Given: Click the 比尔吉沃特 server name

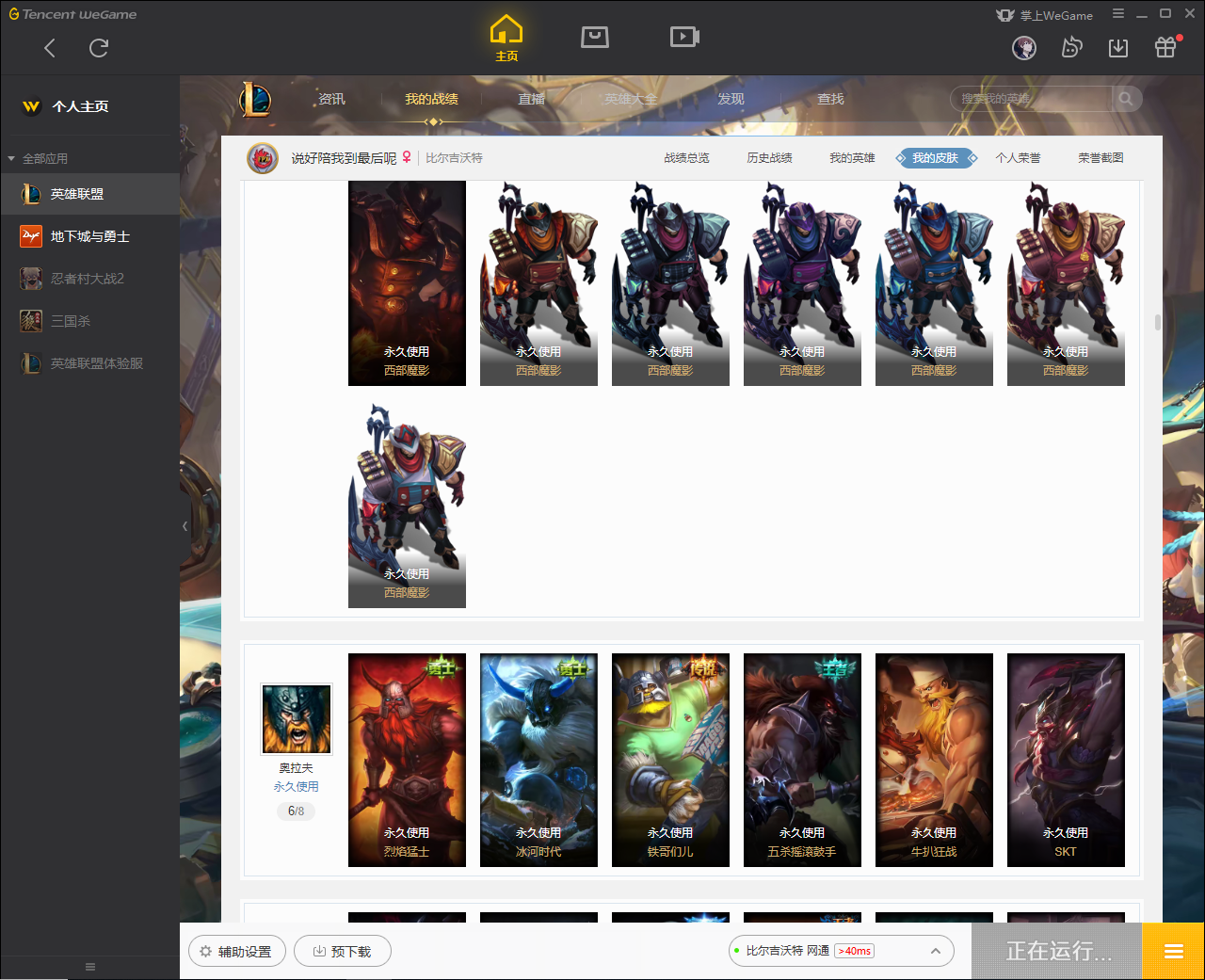Looking at the screenshot, I should pyautogui.click(x=454, y=158).
